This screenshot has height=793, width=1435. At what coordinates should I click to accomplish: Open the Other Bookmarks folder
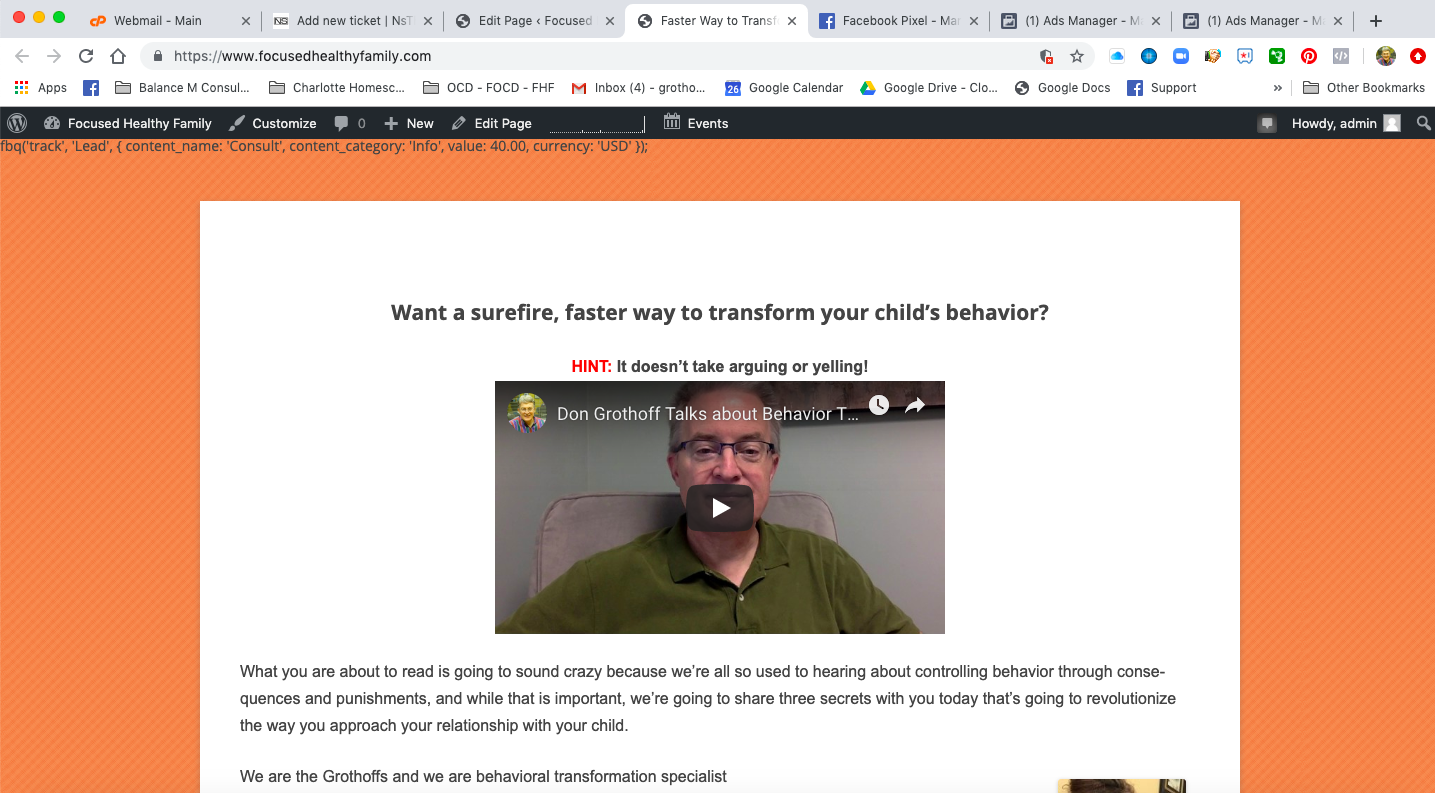pyautogui.click(x=1364, y=88)
